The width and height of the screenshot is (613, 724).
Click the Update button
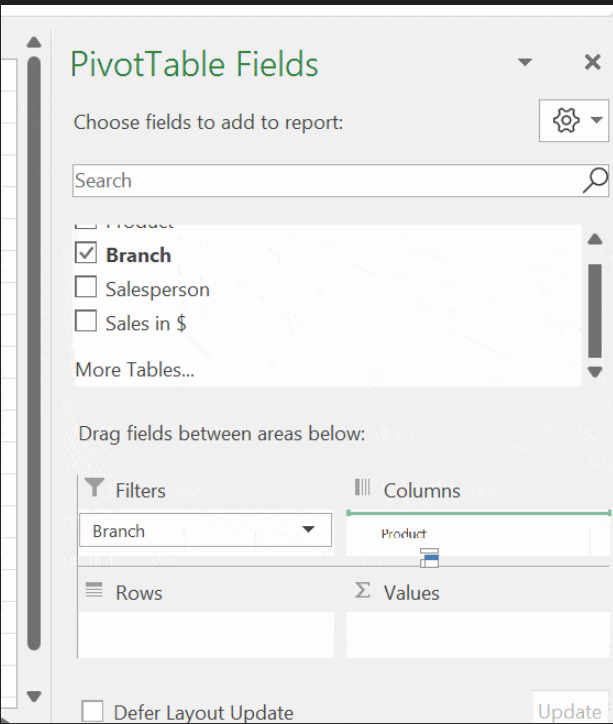coord(570,711)
